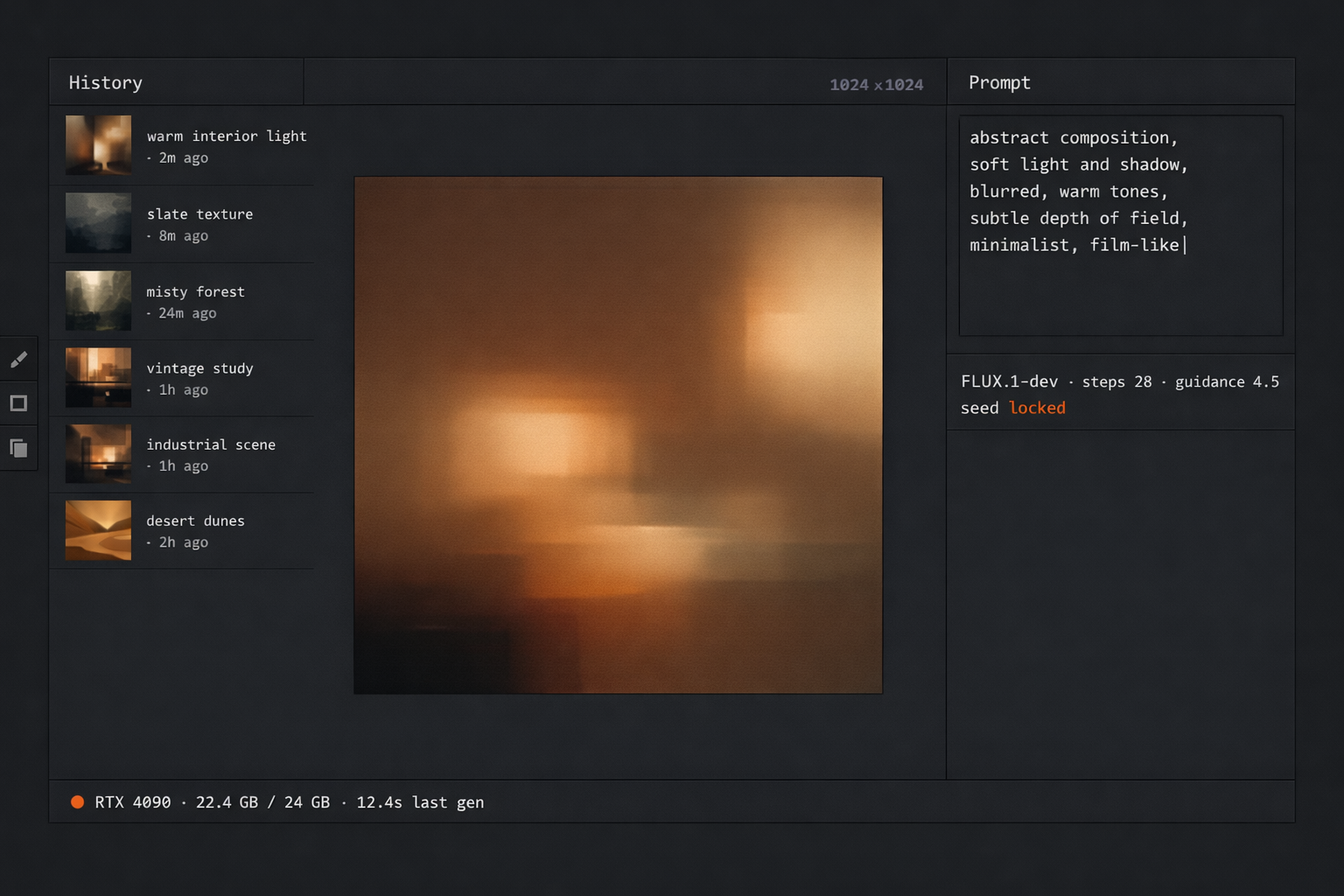This screenshot has width=1344, height=896.
Task: Select the vintage study history entry
Action: point(199,377)
